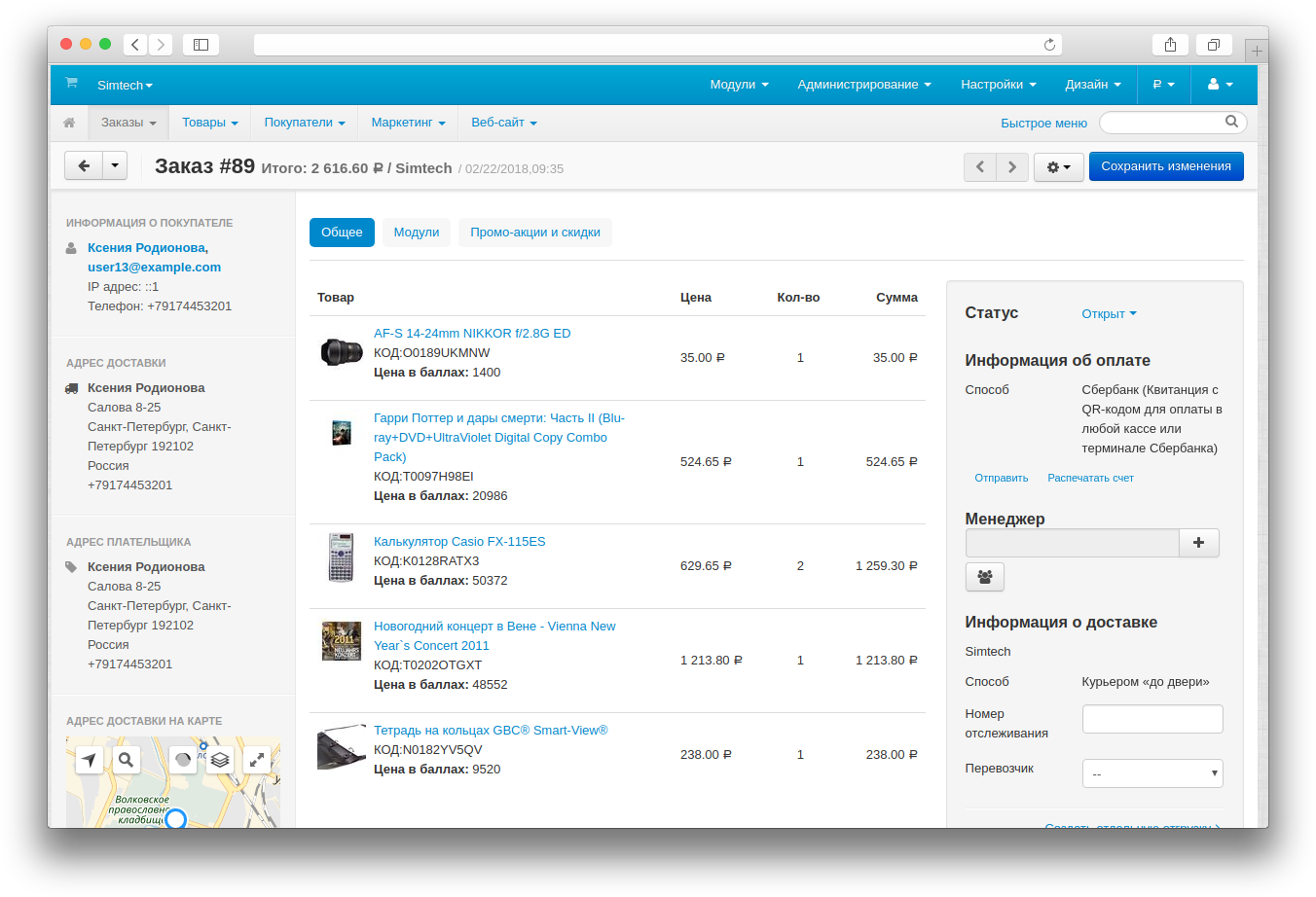This screenshot has height=897, width=1316.
Task: Open the user account dropdown menu
Action: click(x=1220, y=85)
